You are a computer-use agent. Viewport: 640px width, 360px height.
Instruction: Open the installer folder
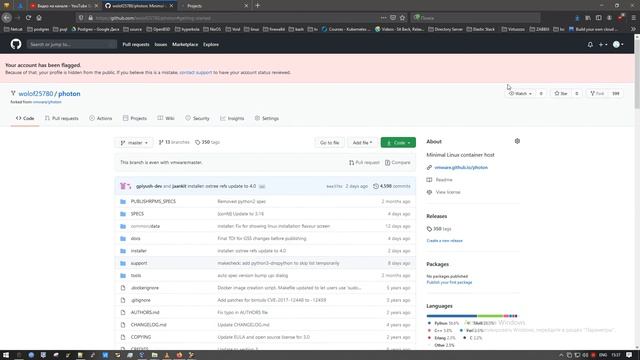138,251
